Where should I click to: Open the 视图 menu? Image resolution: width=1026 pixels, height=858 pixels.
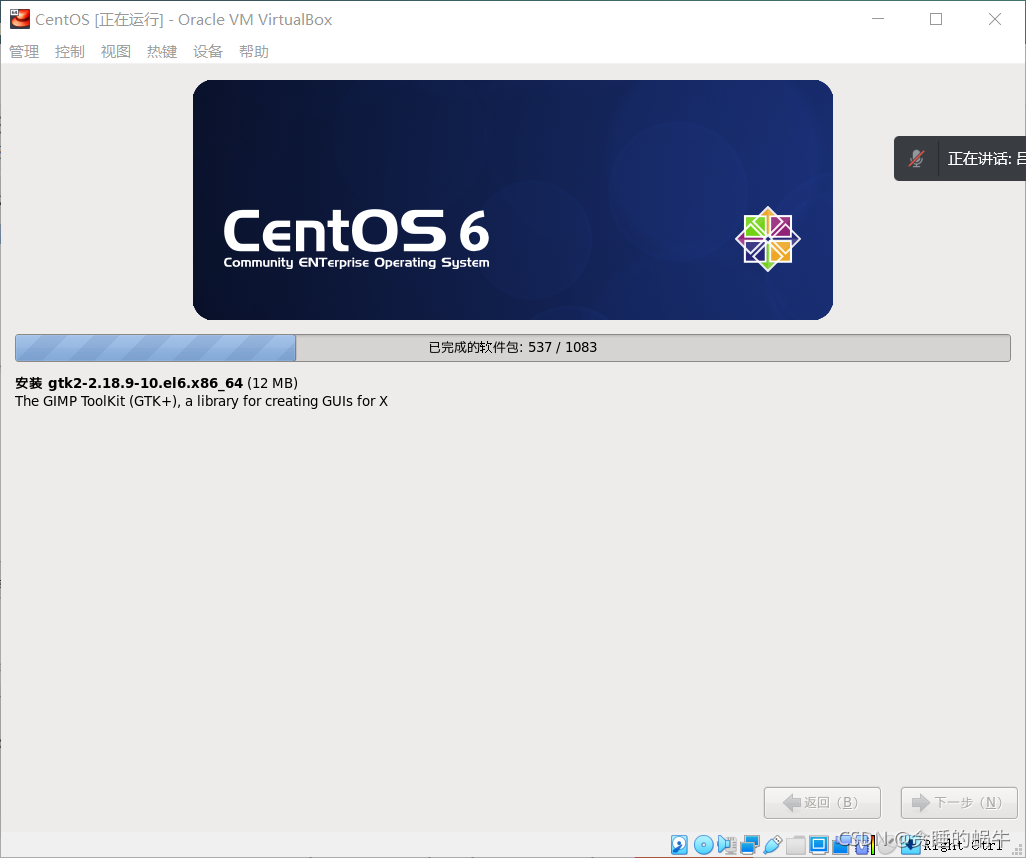(116, 52)
